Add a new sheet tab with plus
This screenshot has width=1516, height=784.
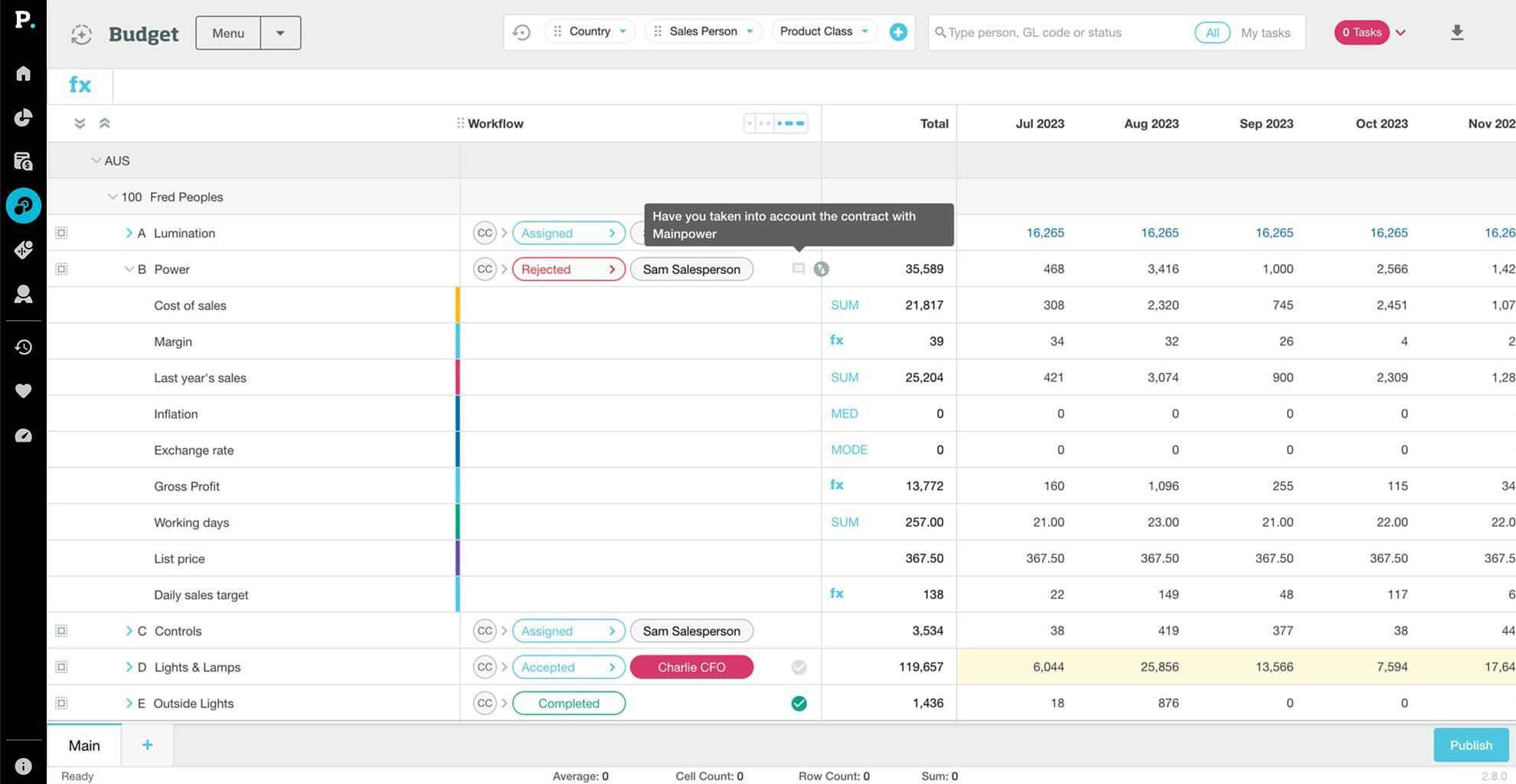coord(147,745)
